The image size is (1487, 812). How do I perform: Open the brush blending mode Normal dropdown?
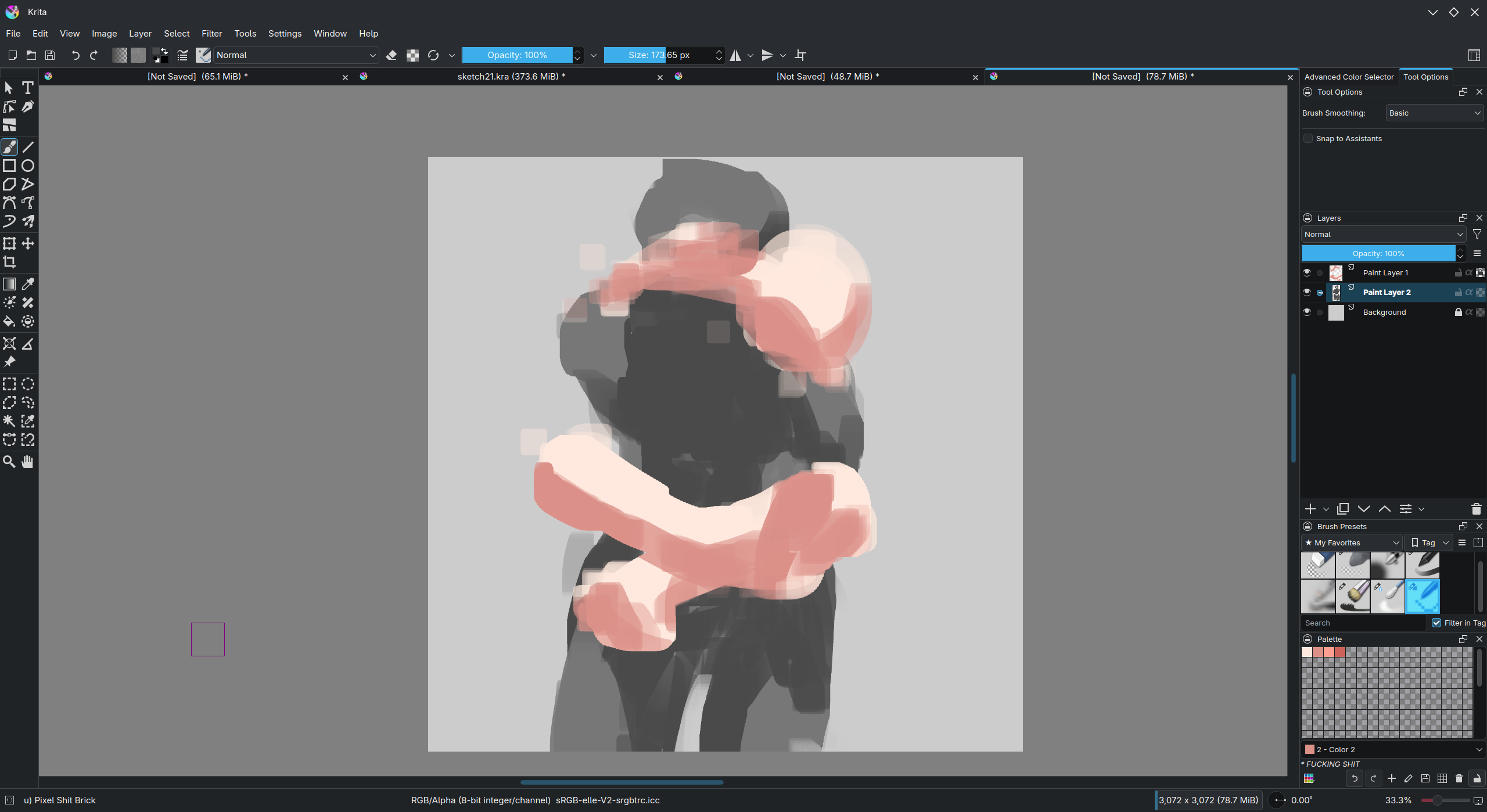coord(296,55)
